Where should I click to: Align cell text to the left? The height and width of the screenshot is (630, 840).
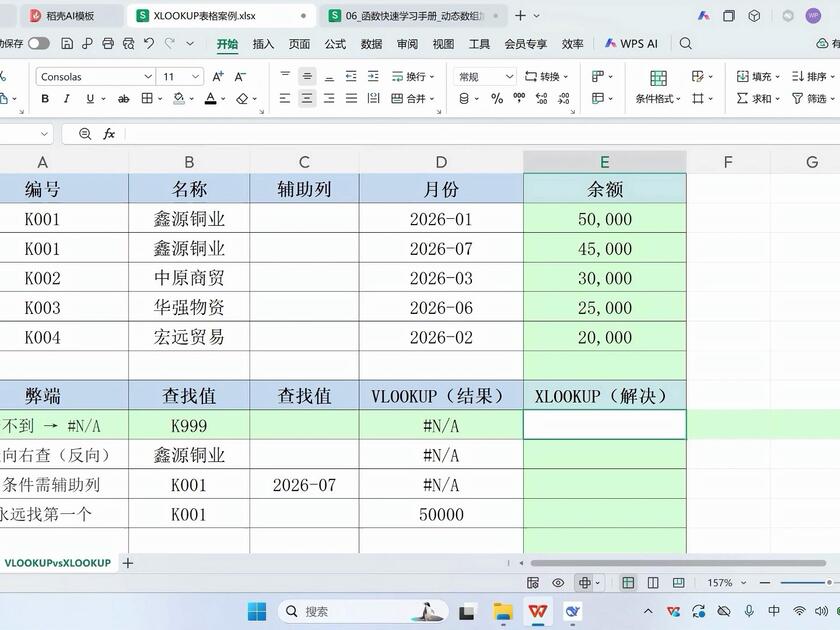pos(285,98)
